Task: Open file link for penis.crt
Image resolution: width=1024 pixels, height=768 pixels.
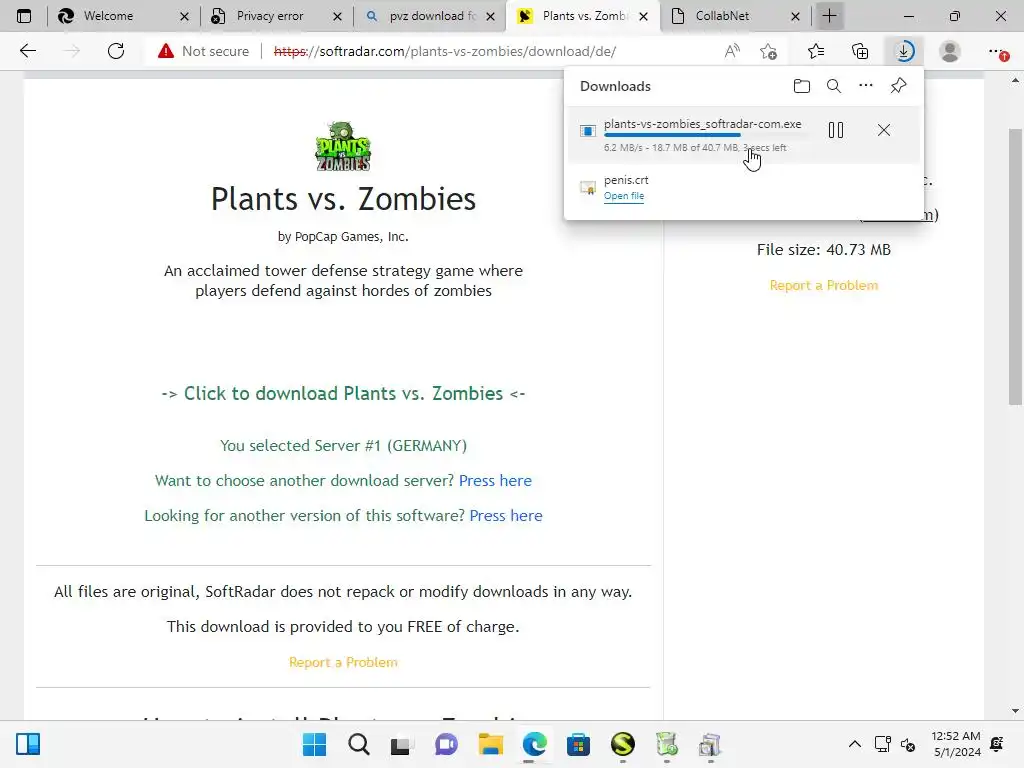Action: [x=624, y=196]
